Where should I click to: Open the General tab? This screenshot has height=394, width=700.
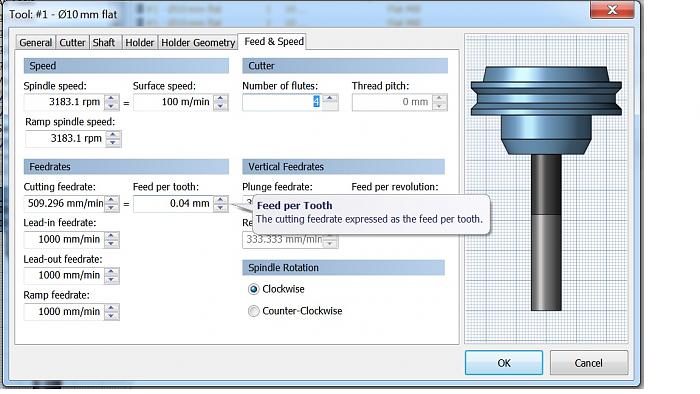[36, 42]
